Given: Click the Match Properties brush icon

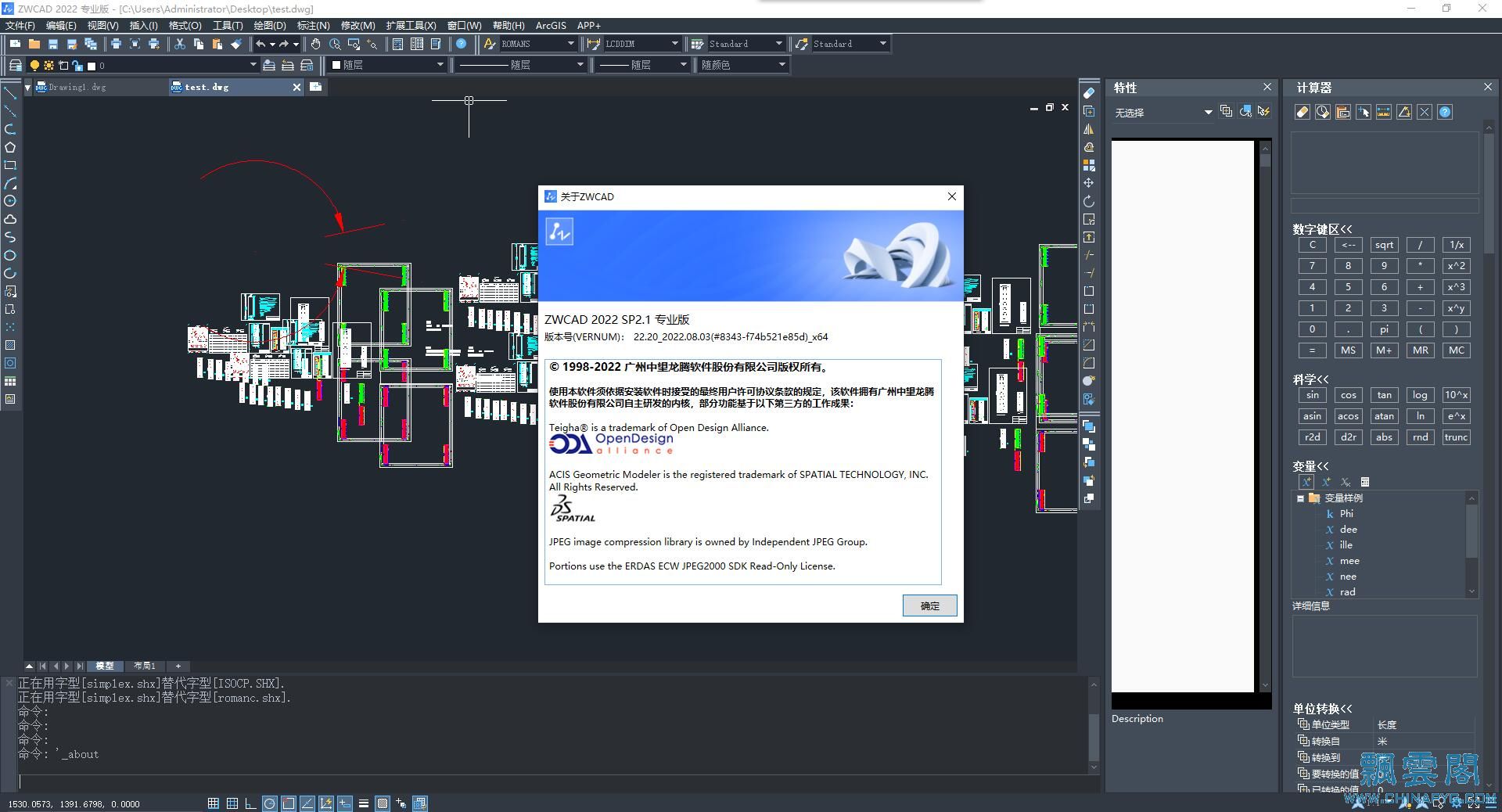Looking at the screenshot, I should pyautogui.click(x=236, y=44).
